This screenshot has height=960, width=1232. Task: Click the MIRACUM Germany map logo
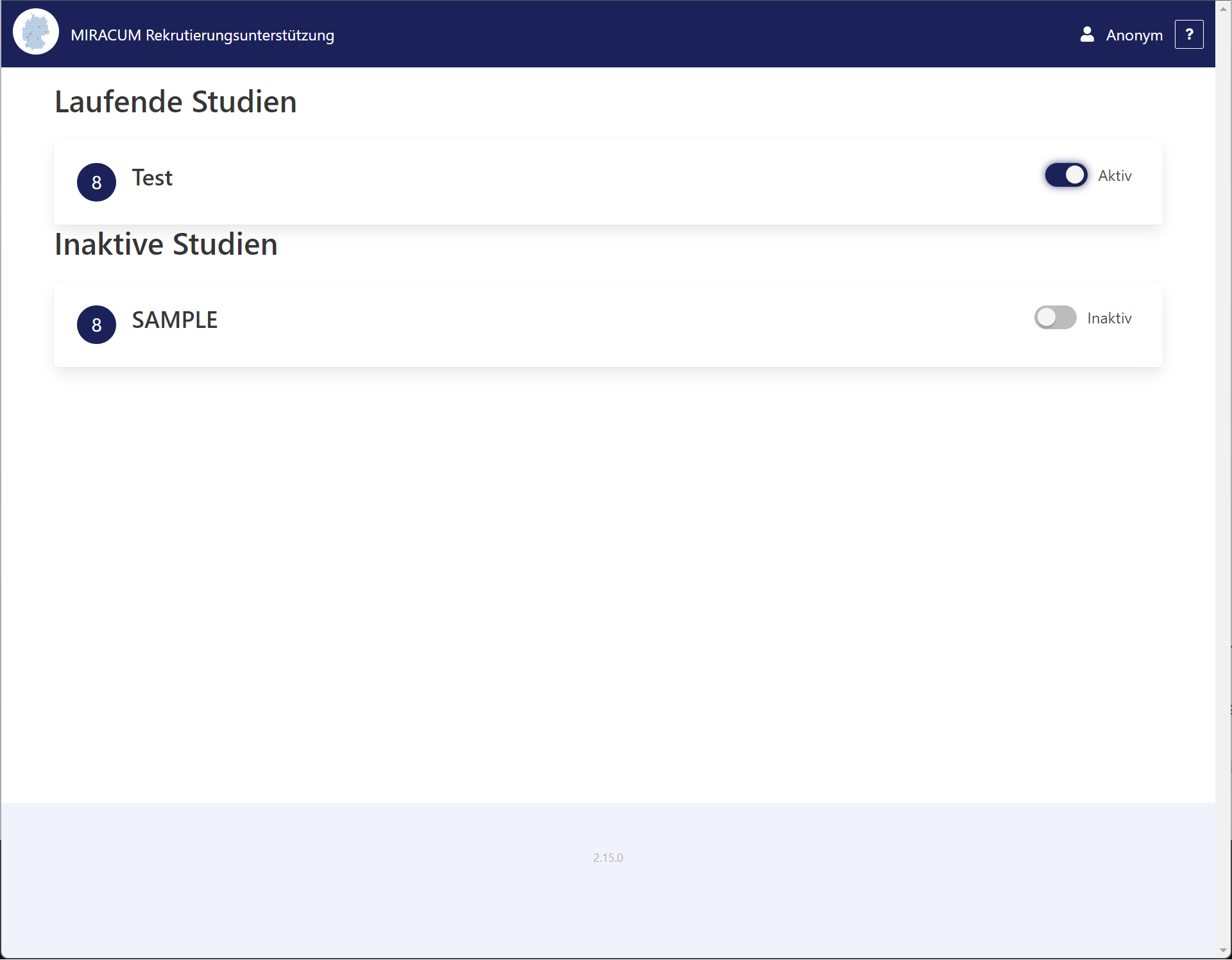[x=36, y=31]
